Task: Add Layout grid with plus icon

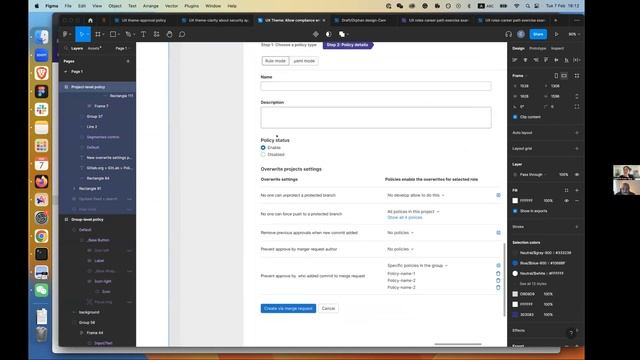Action: [x=577, y=149]
